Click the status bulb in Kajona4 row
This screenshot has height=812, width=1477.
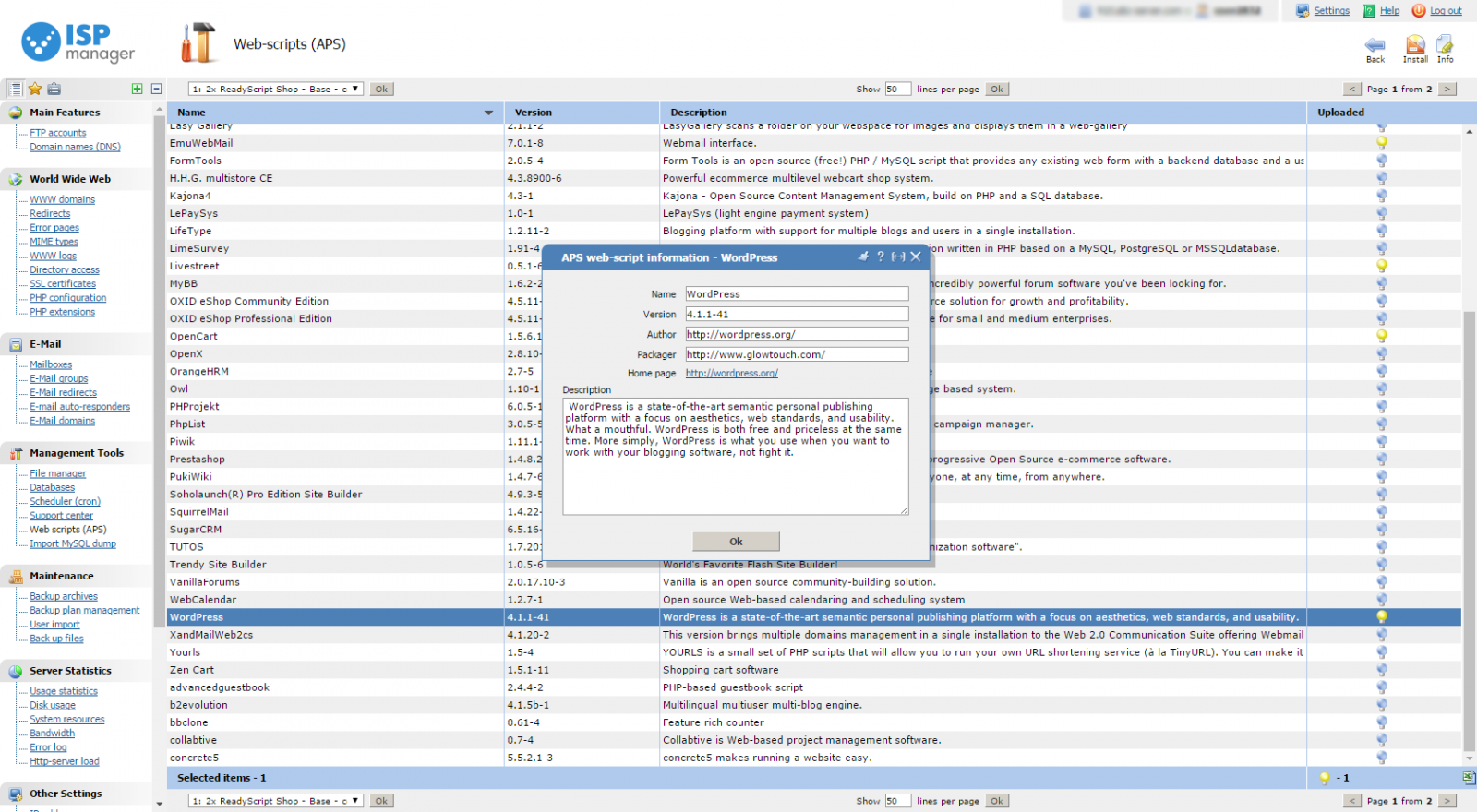[x=1382, y=196]
